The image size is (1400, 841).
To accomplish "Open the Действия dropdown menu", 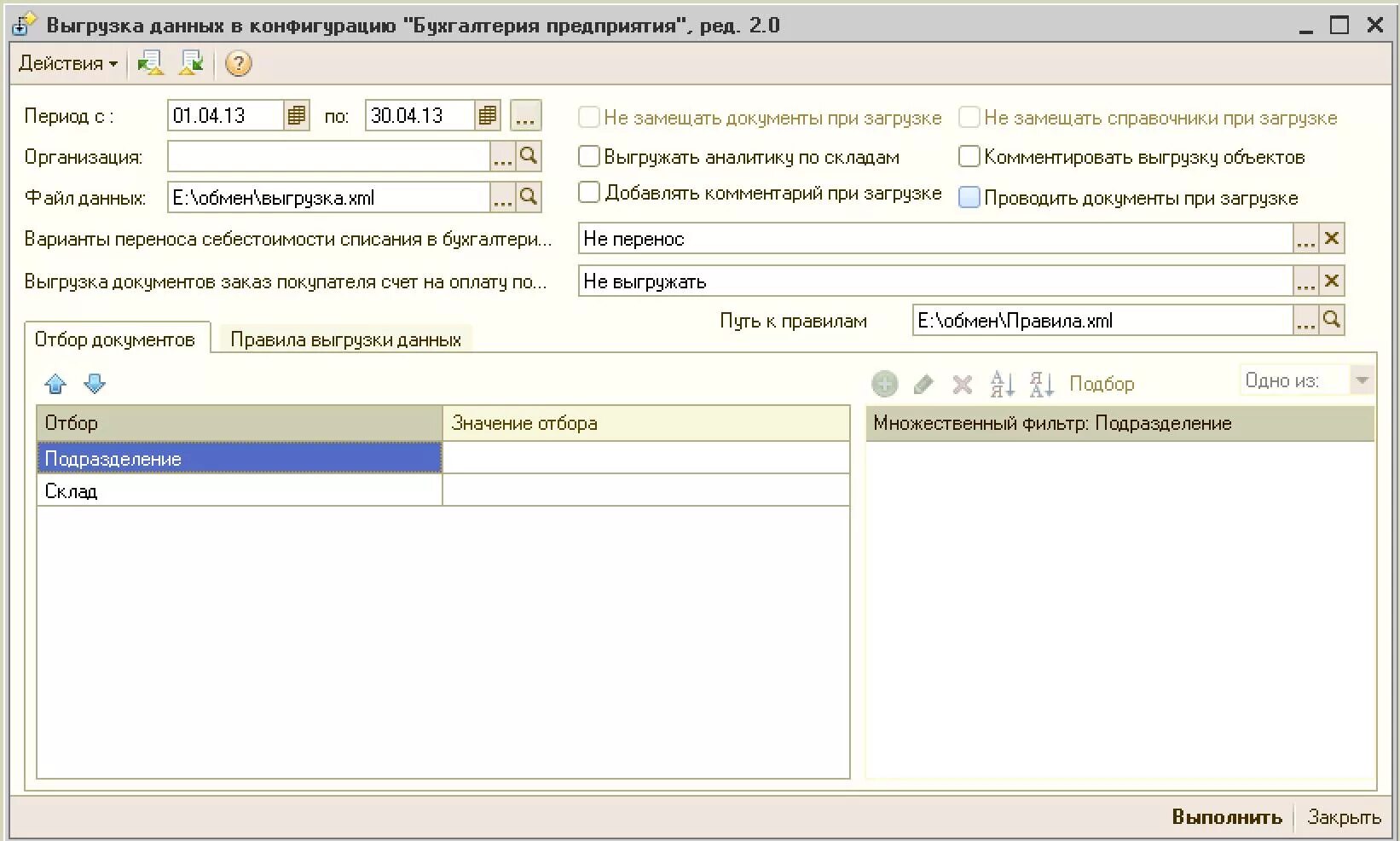I will coord(67,63).
